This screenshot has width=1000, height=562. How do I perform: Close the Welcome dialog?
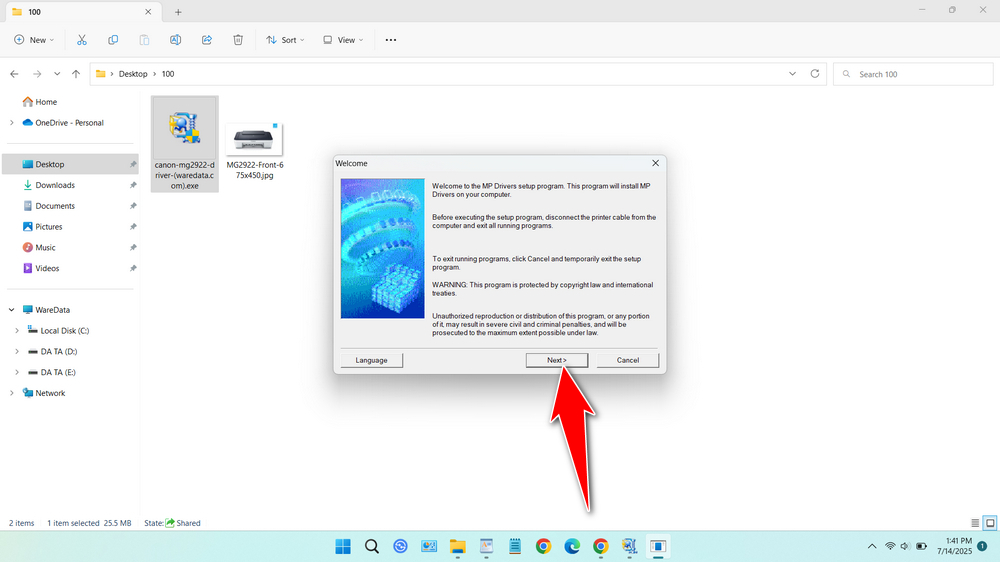tap(655, 163)
